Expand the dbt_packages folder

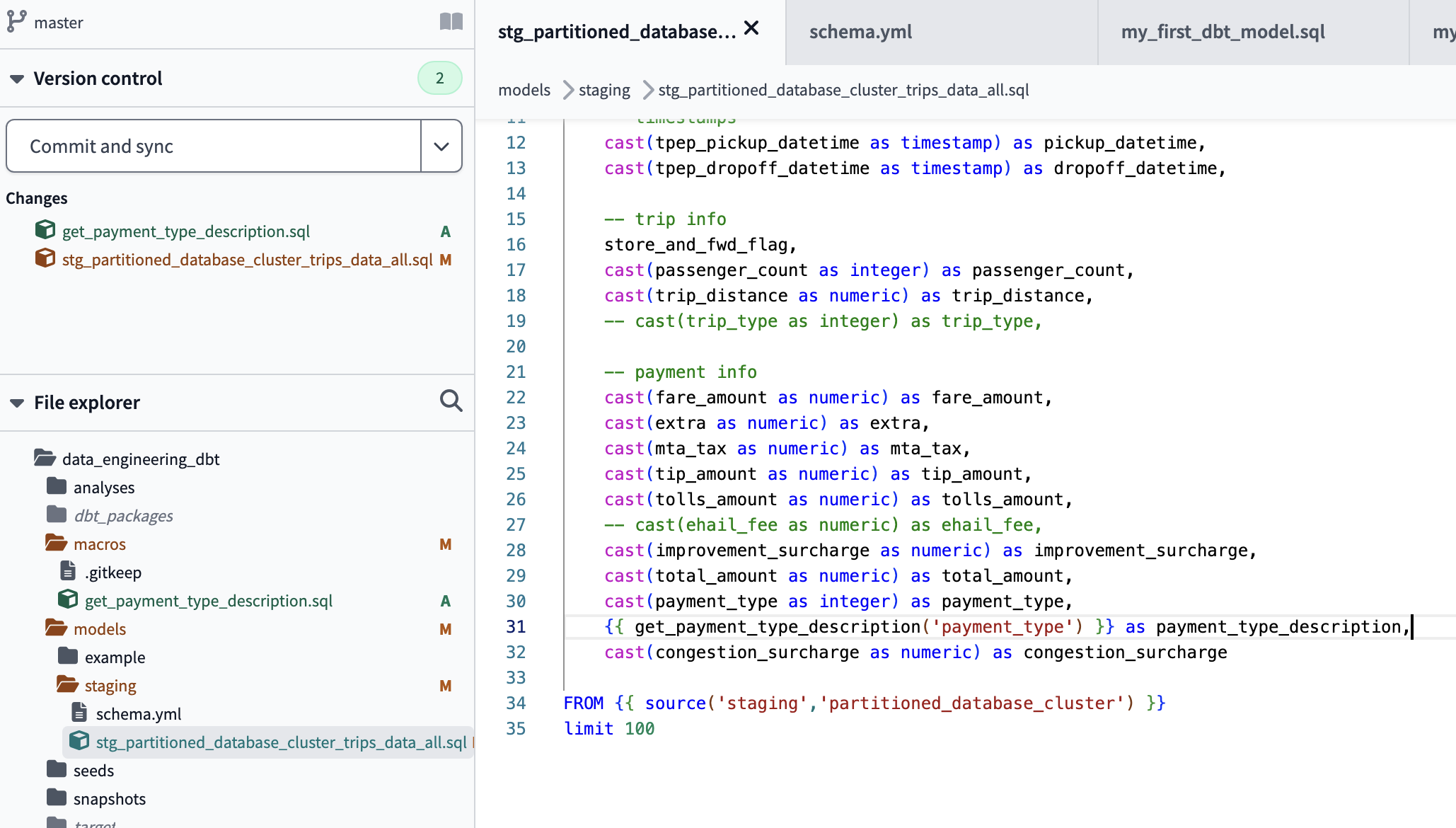123,516
